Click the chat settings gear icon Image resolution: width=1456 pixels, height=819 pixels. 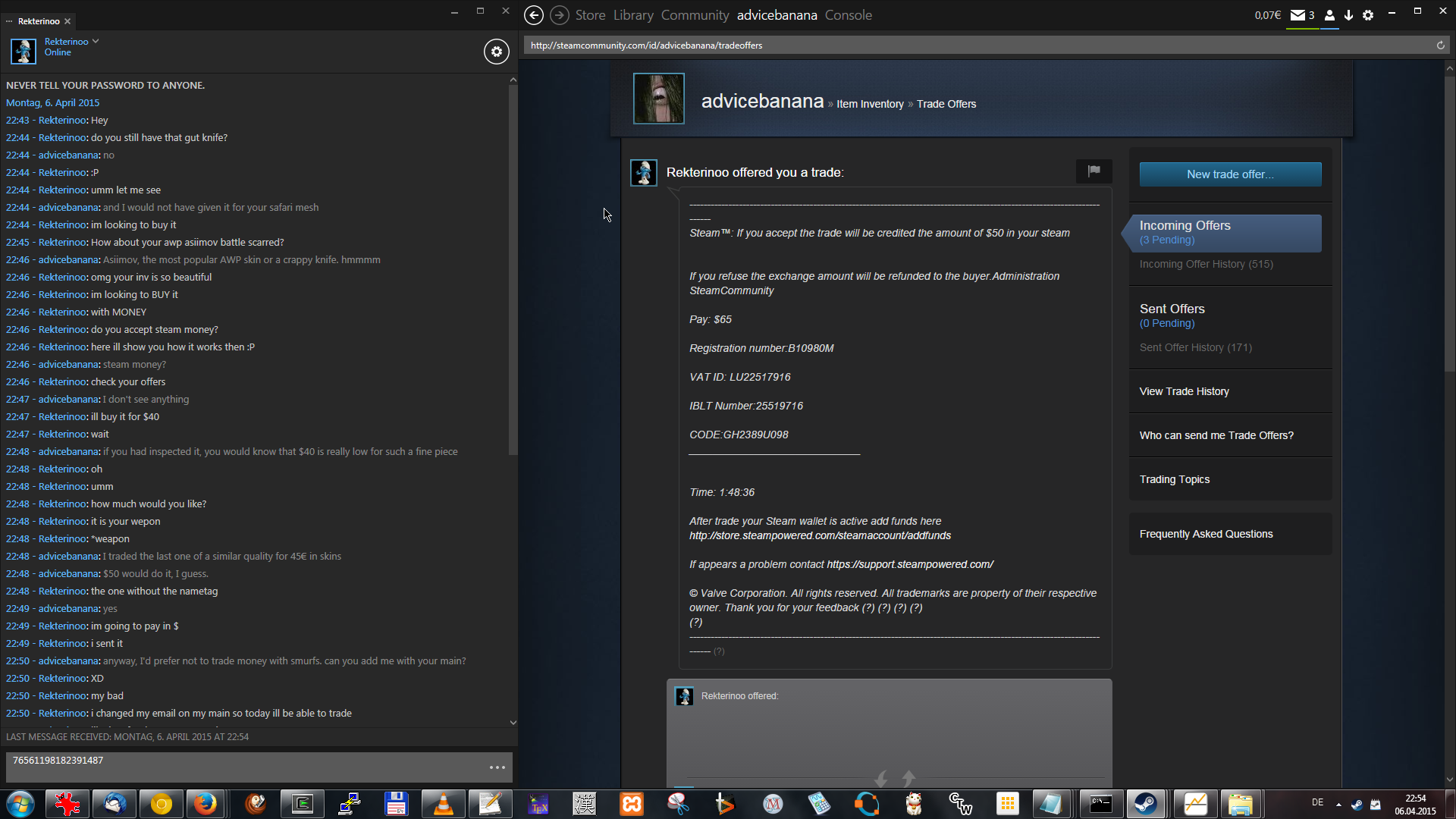(496, 52)
